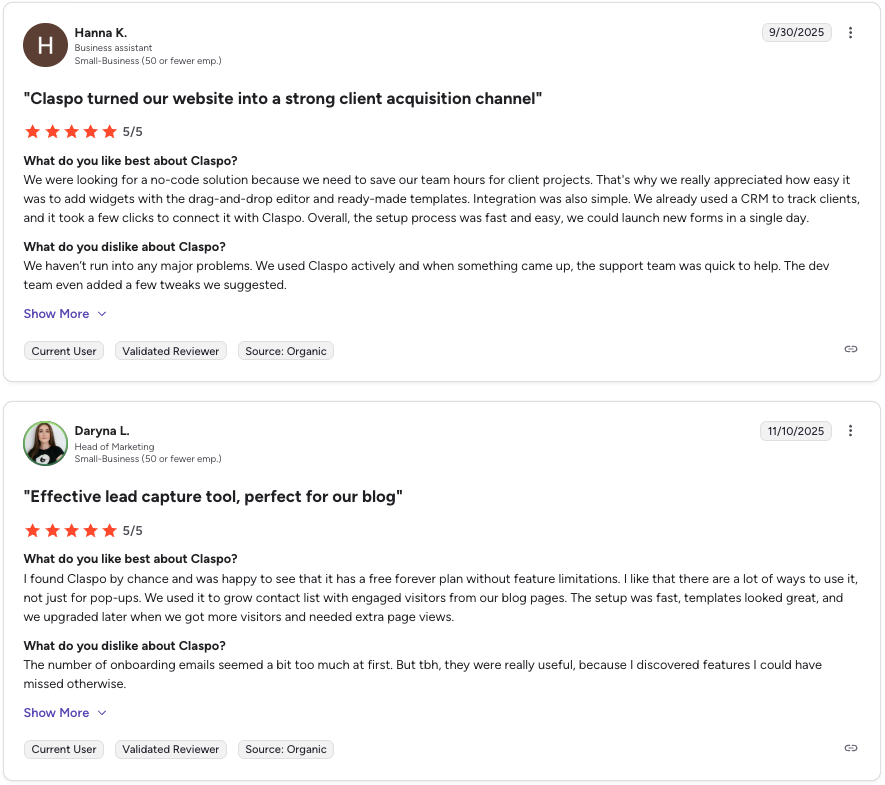Click the star rating on Hanna K.'s review
This screenshot has width=885, height=785.
coord(71,131)
